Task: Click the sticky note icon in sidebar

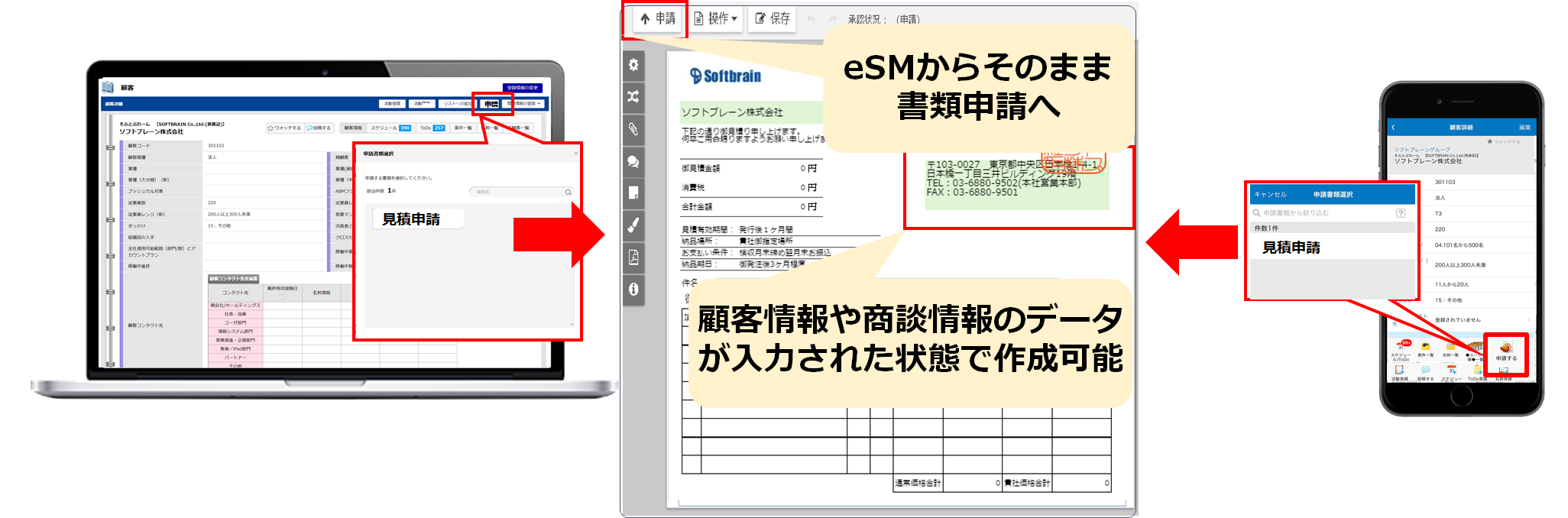Action: 633,193
